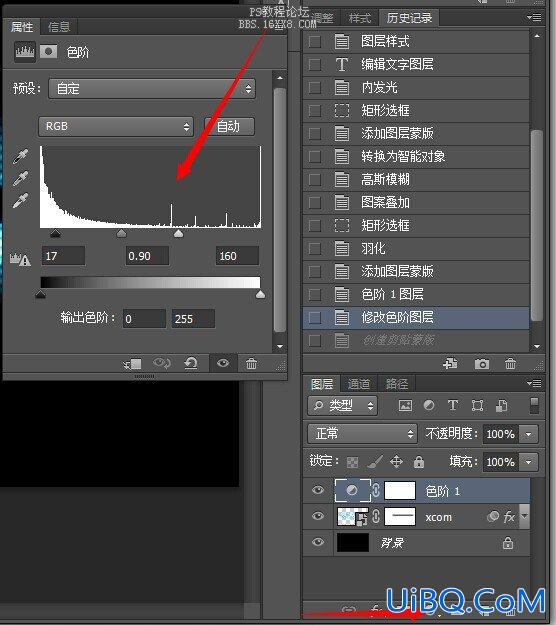Screen dimensions: 556x625
Task: Hide the xcom layer
Action: coord(318,516)
